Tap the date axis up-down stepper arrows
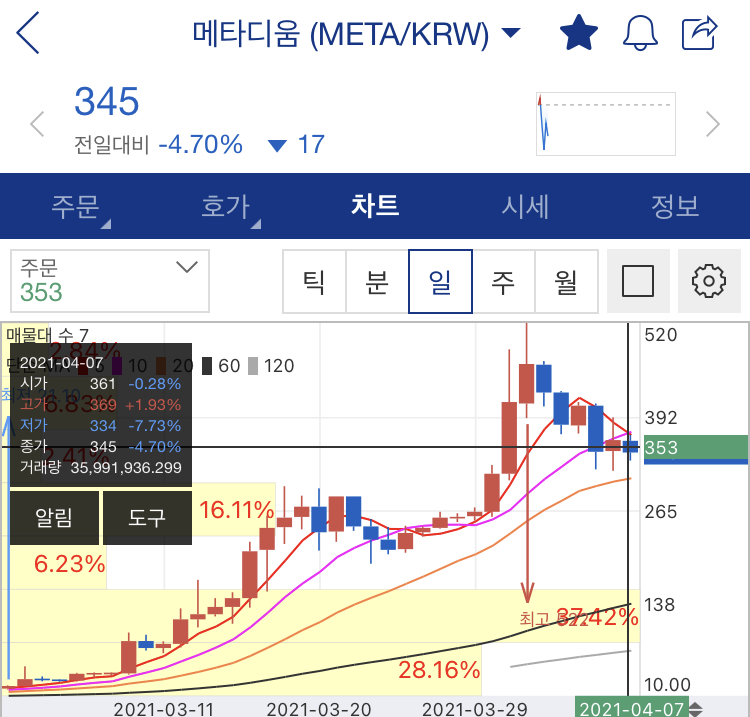 point(695,709)
